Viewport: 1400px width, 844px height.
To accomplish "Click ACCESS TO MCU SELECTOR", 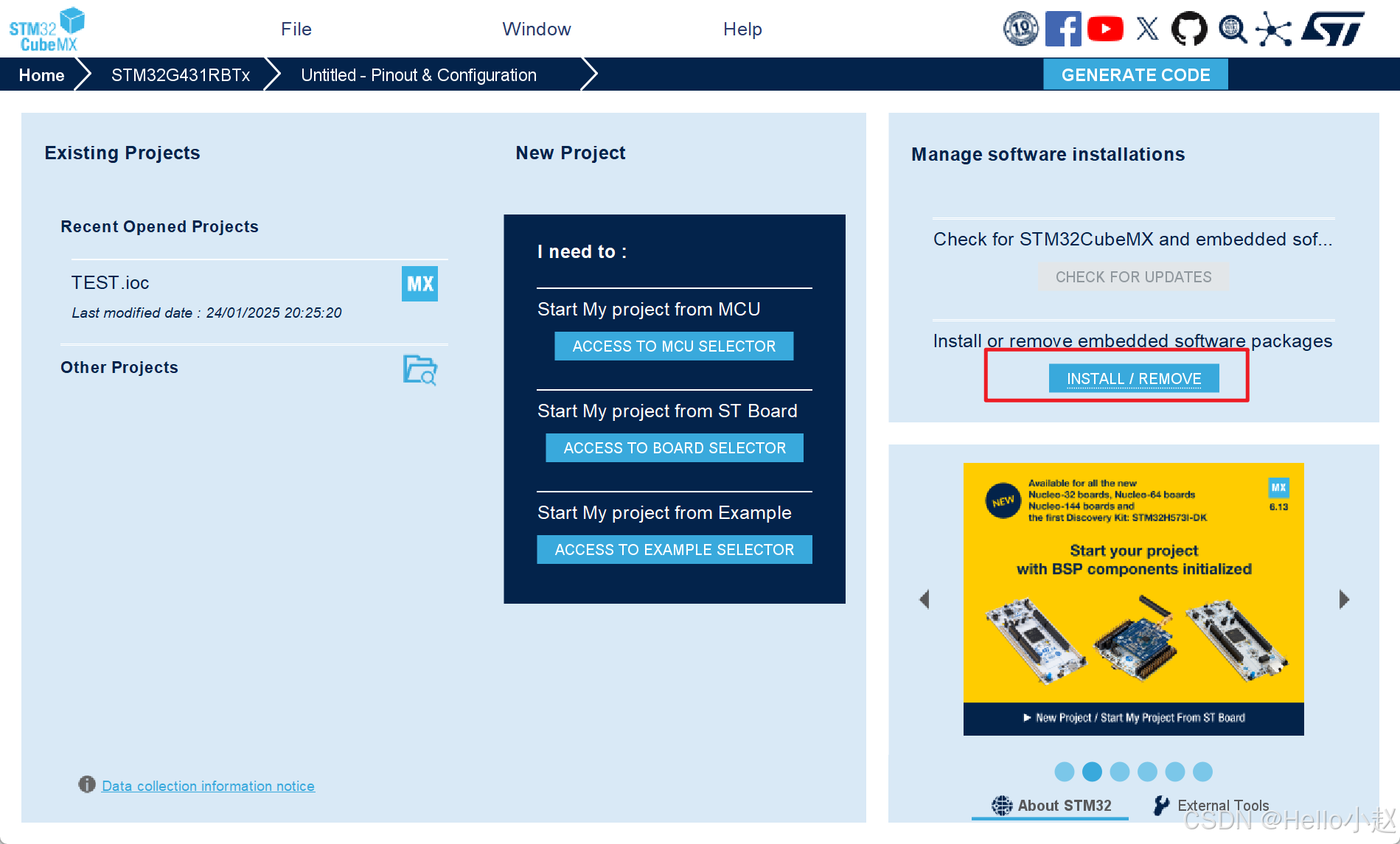I will point(674,346).
